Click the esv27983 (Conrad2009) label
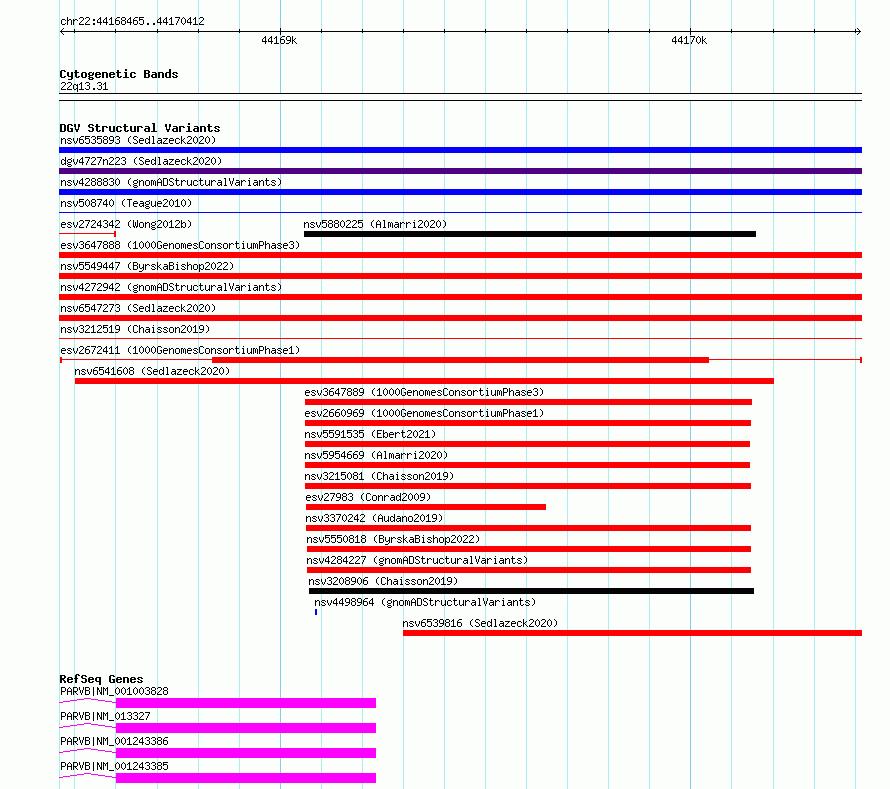The width and height of the screenshot is (890, 789). [x=368, y=497]
